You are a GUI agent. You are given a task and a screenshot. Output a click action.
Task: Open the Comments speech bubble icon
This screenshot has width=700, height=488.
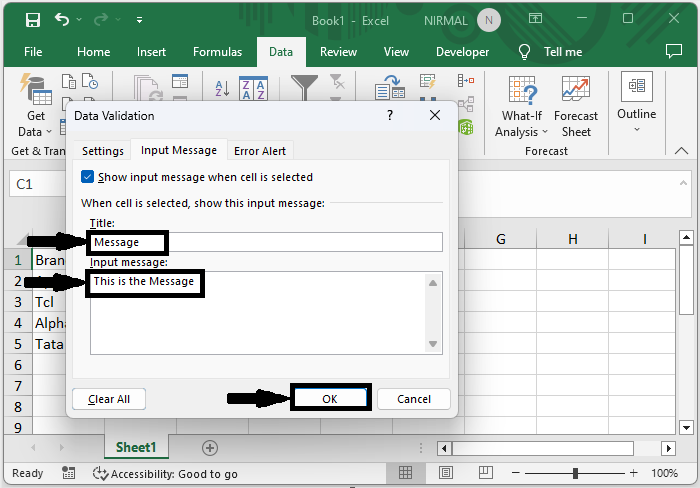674,51
